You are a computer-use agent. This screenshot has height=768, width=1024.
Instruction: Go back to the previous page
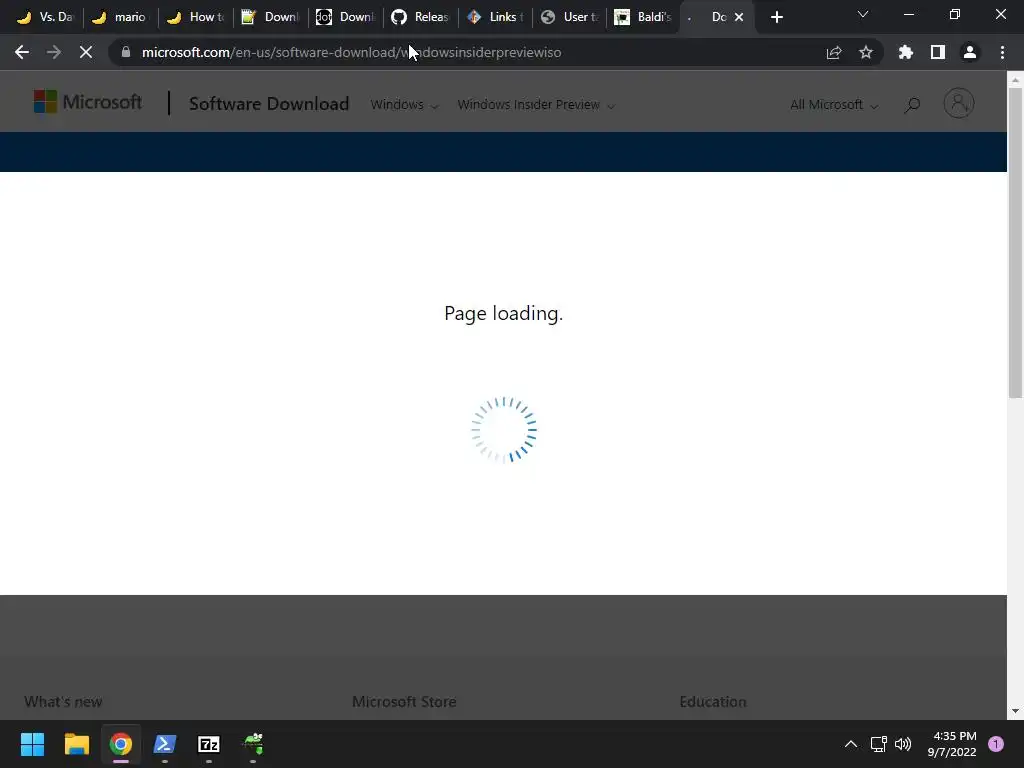pos(22,52)
